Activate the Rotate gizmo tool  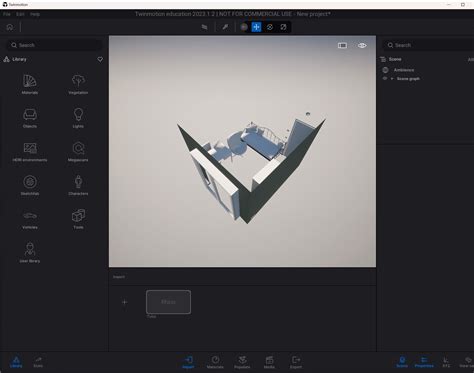(270, 27)
